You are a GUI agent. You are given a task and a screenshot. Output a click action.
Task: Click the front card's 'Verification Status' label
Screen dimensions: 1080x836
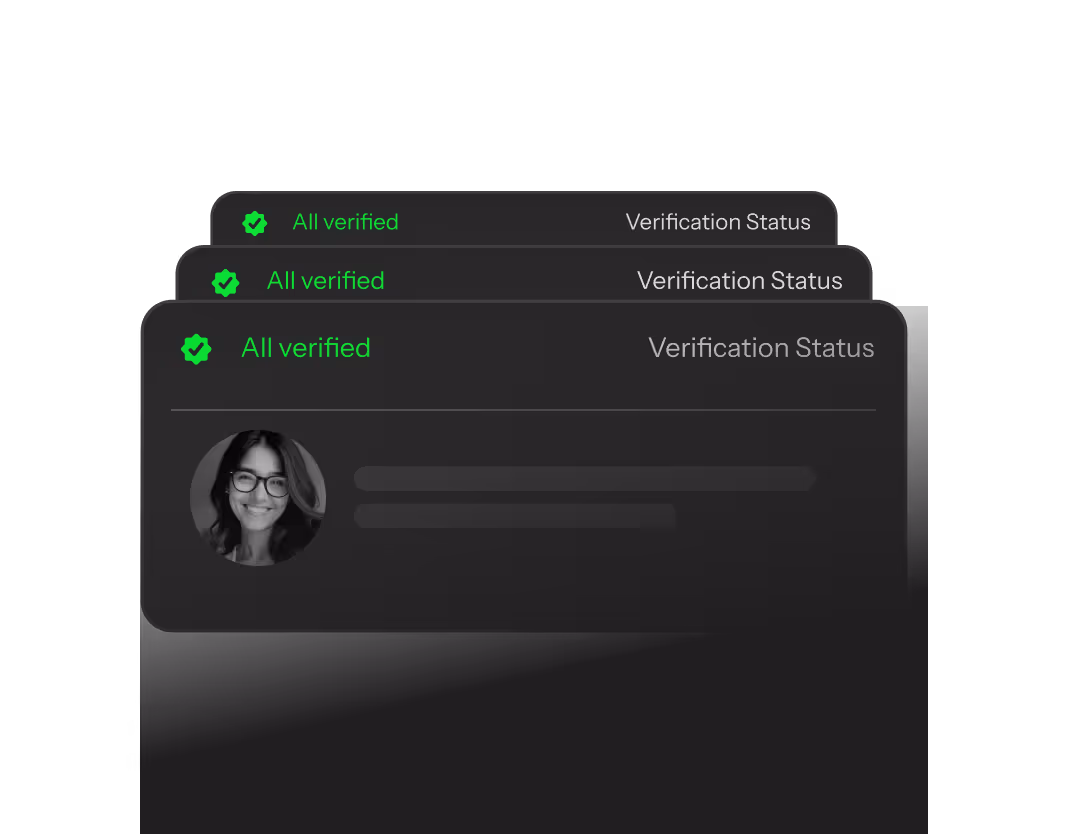tap(761, 348)
